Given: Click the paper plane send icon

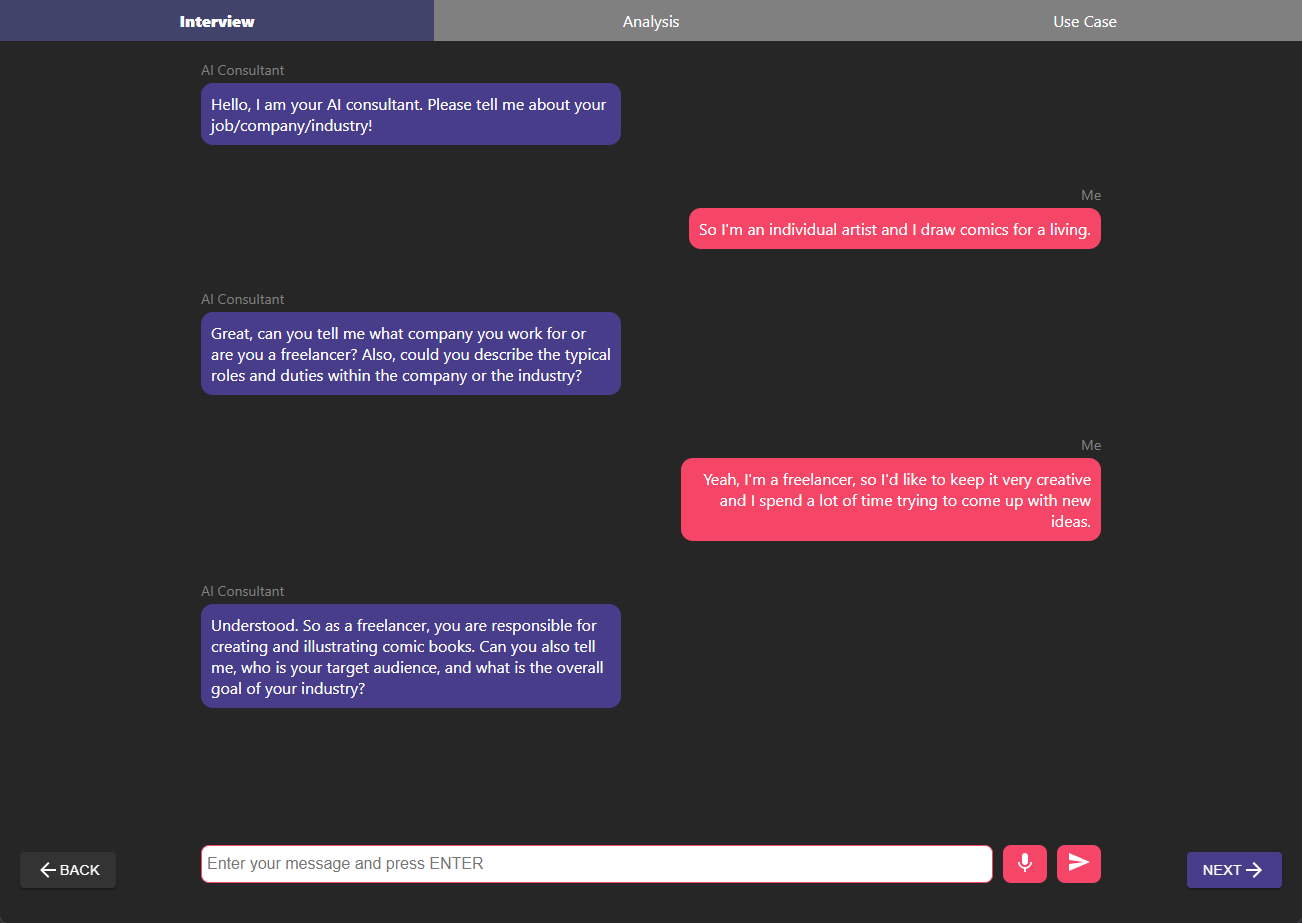Looking at the screenshot, I should (1078, 863).
